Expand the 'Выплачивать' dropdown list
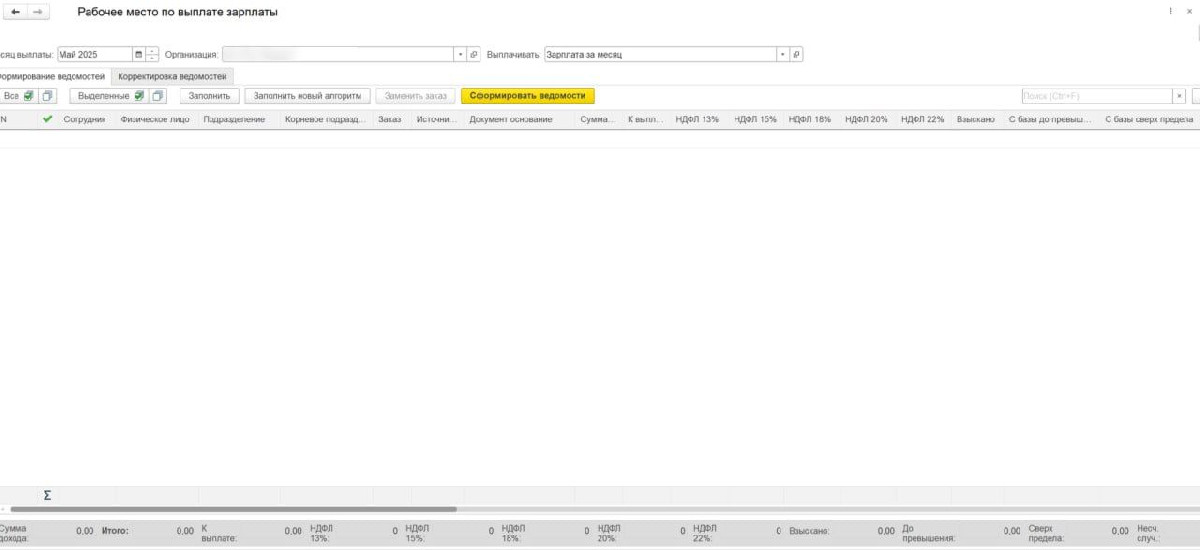1200x550 pixels. [x=783, y=55]
